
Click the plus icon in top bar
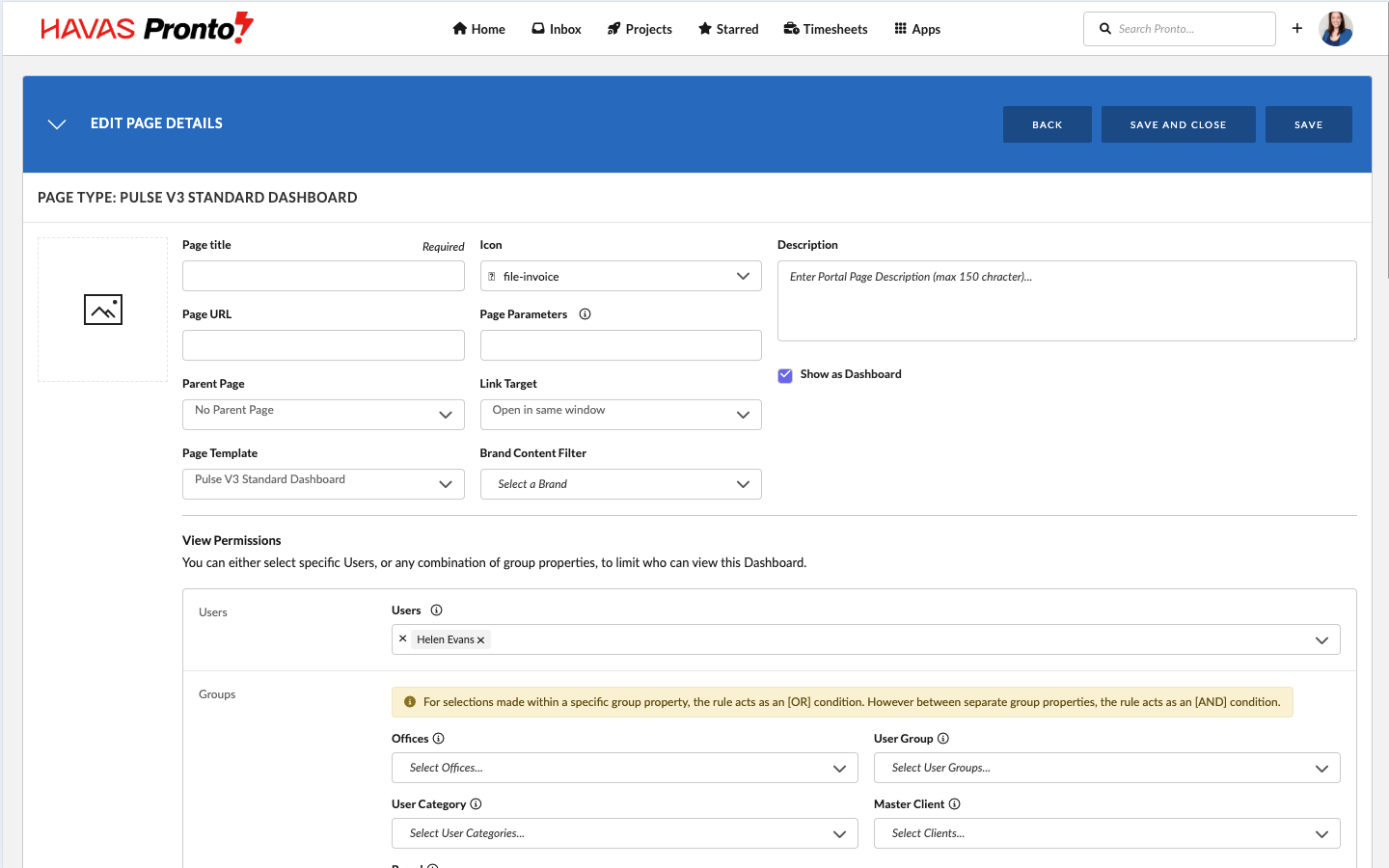click(1297, 29)
